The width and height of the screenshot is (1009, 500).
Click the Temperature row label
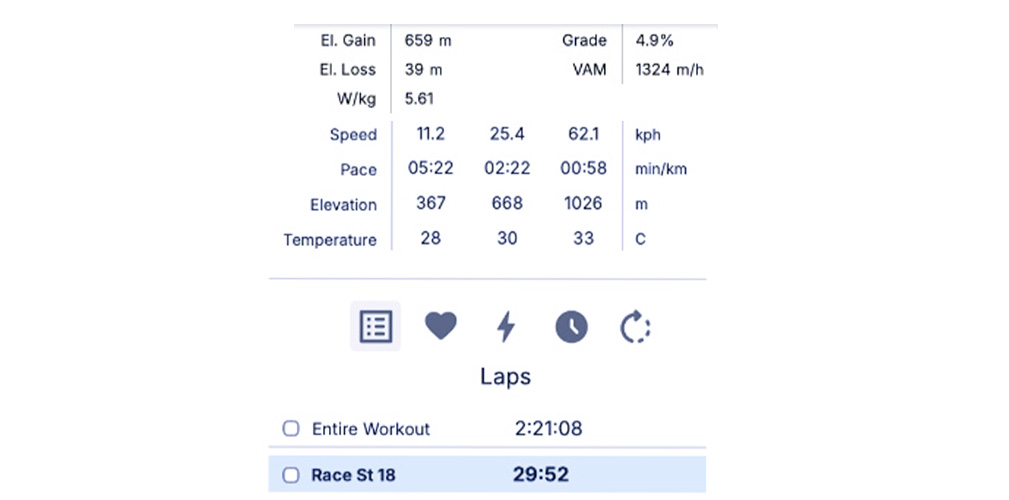coord(330,240)
